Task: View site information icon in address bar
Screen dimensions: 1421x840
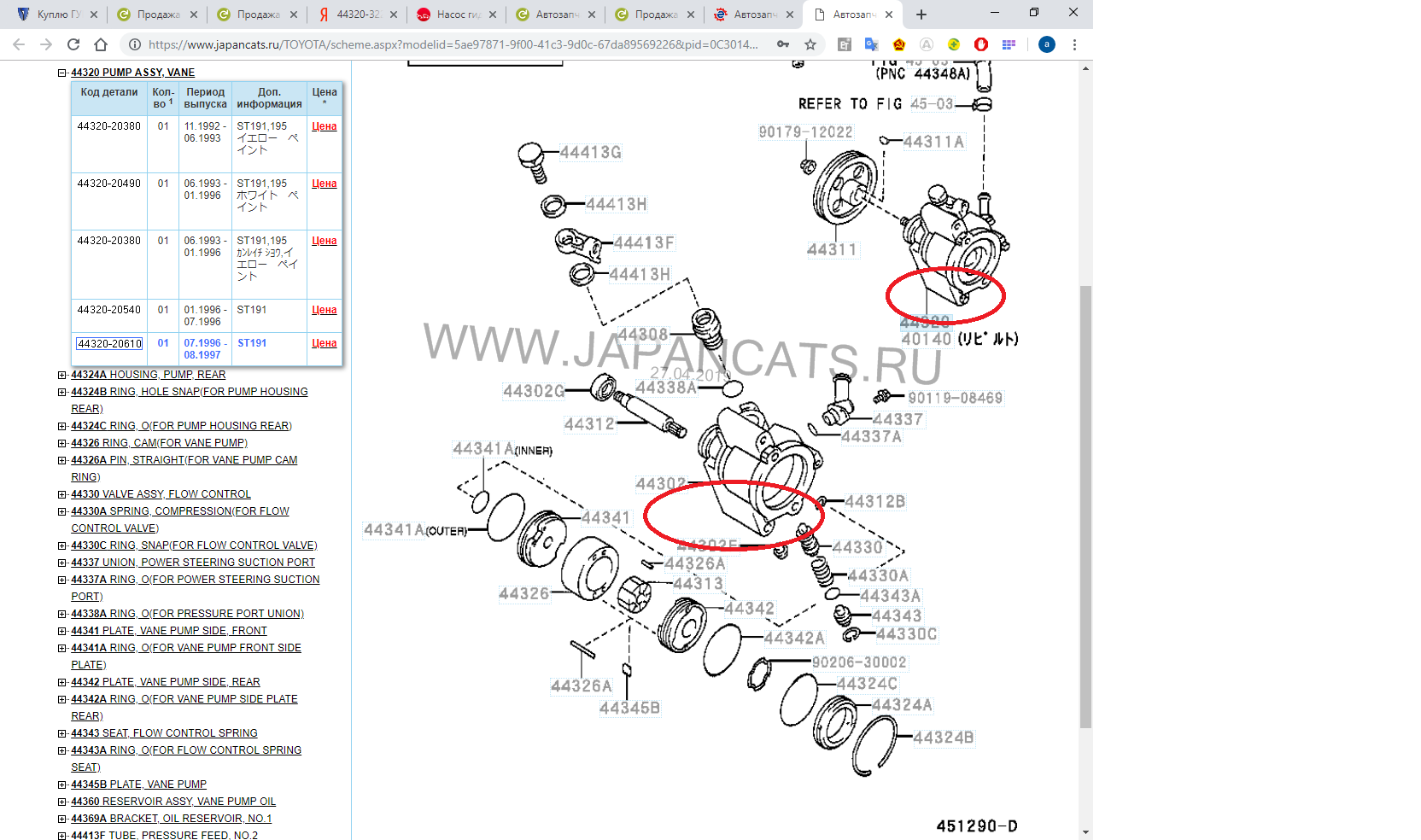Action: pyautogui.click(x=134, y=44)
